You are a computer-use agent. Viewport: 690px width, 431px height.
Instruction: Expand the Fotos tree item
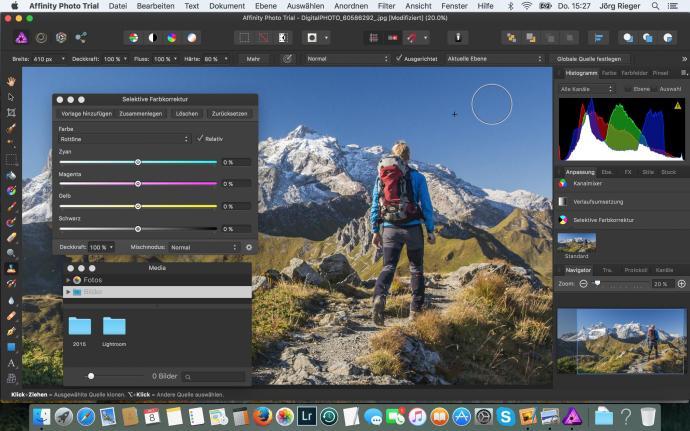coord(68,280)
